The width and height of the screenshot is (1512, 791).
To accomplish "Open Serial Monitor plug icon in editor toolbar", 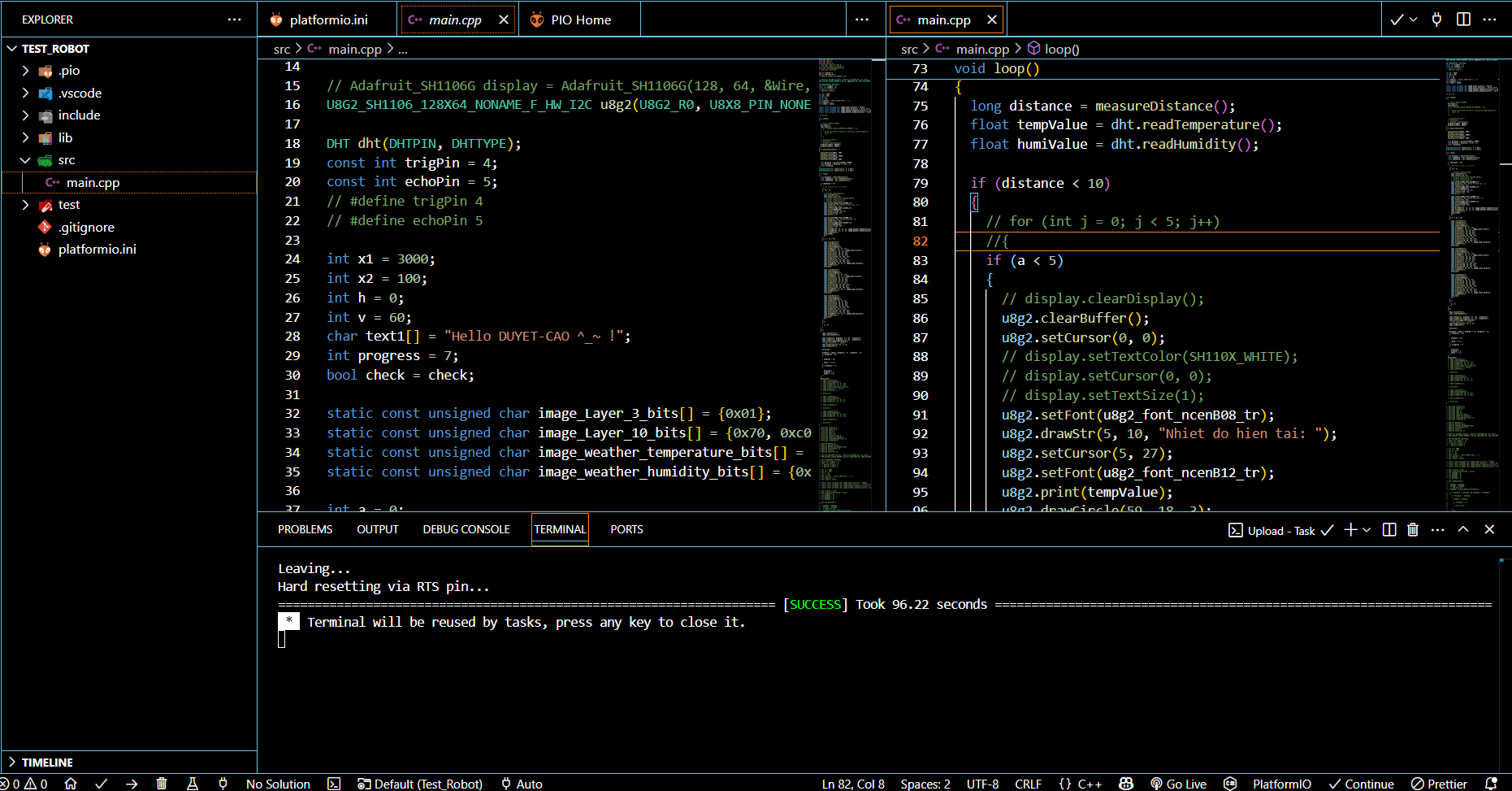I will click(x=1436, y=20).
